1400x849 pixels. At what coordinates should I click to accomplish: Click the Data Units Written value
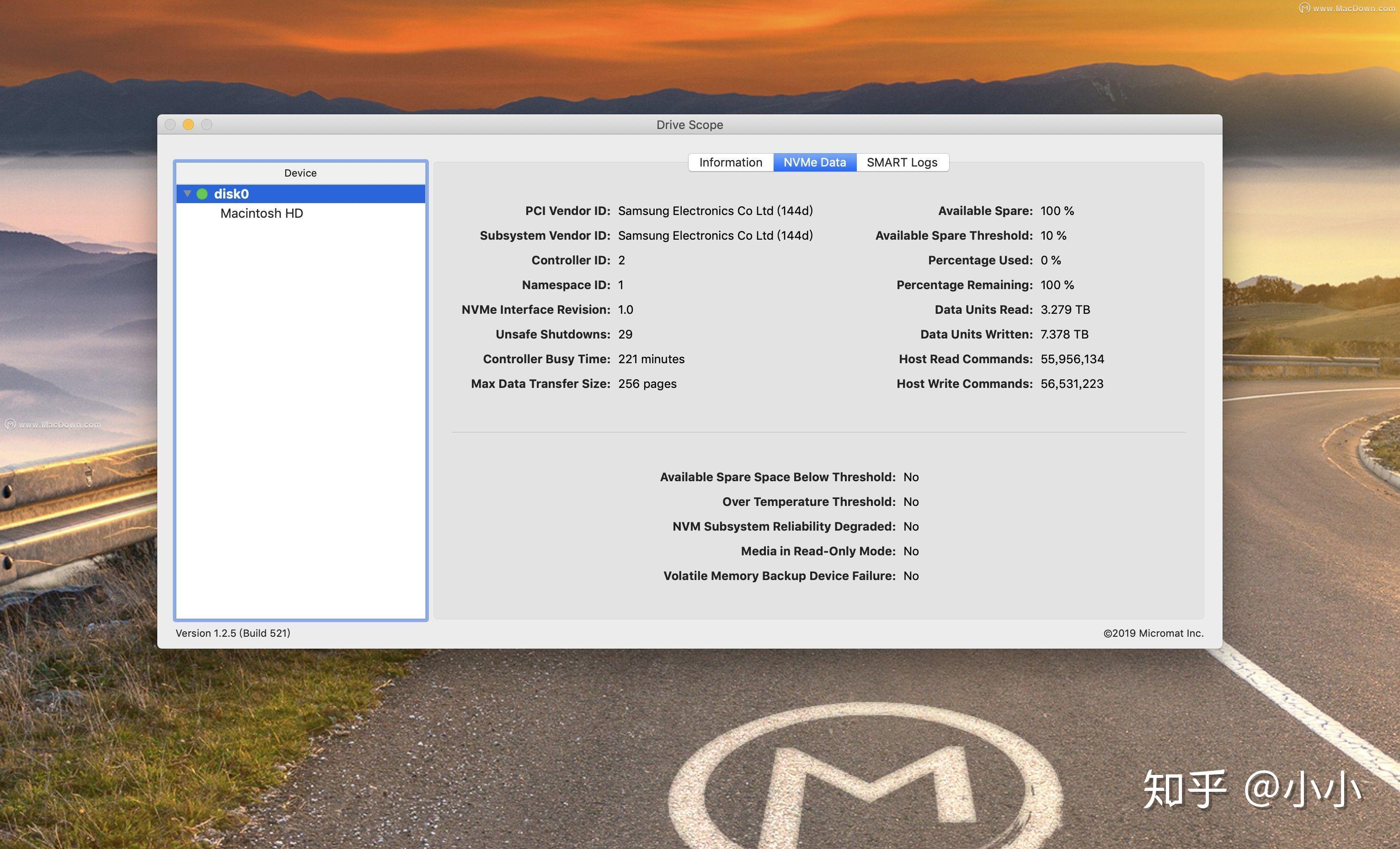click(x=1064, y=334)
